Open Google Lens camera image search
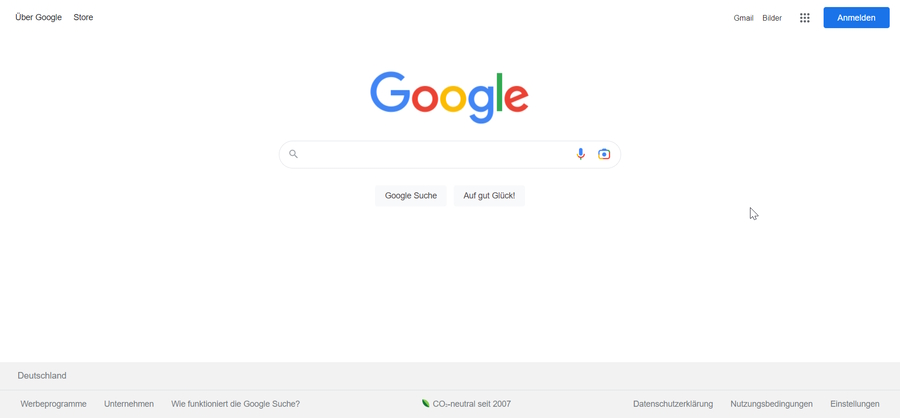Screen dimensions: 900x418 coord(604,154)
